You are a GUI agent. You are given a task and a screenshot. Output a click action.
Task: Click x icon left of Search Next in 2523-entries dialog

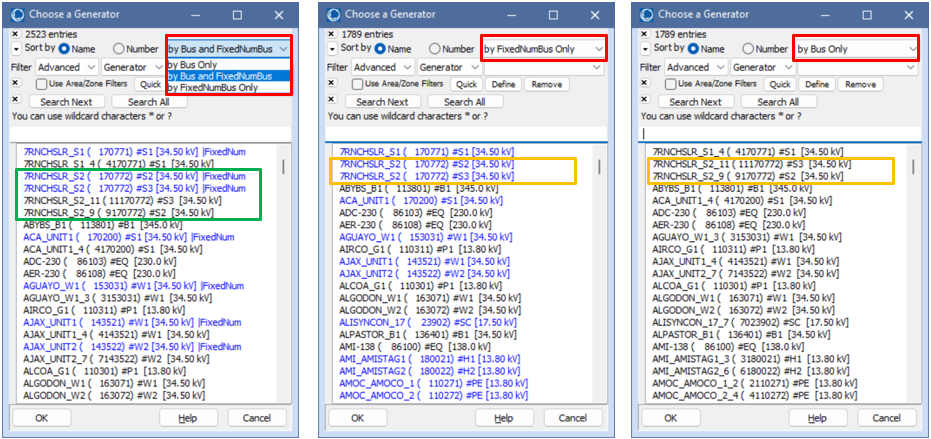pyautogui.click(x=16, y=102)
